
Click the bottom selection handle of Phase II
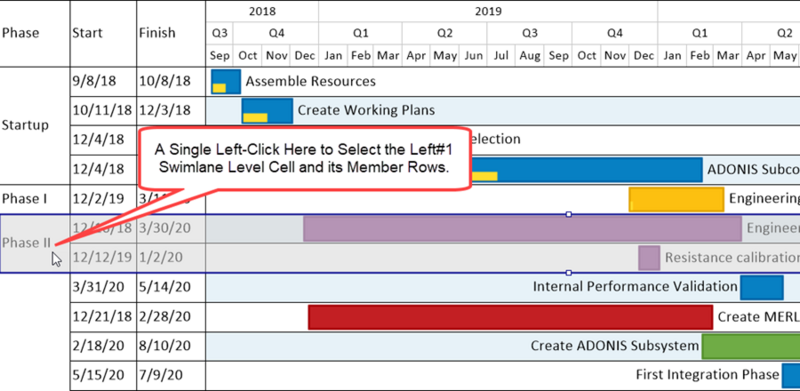coord(569,273)
